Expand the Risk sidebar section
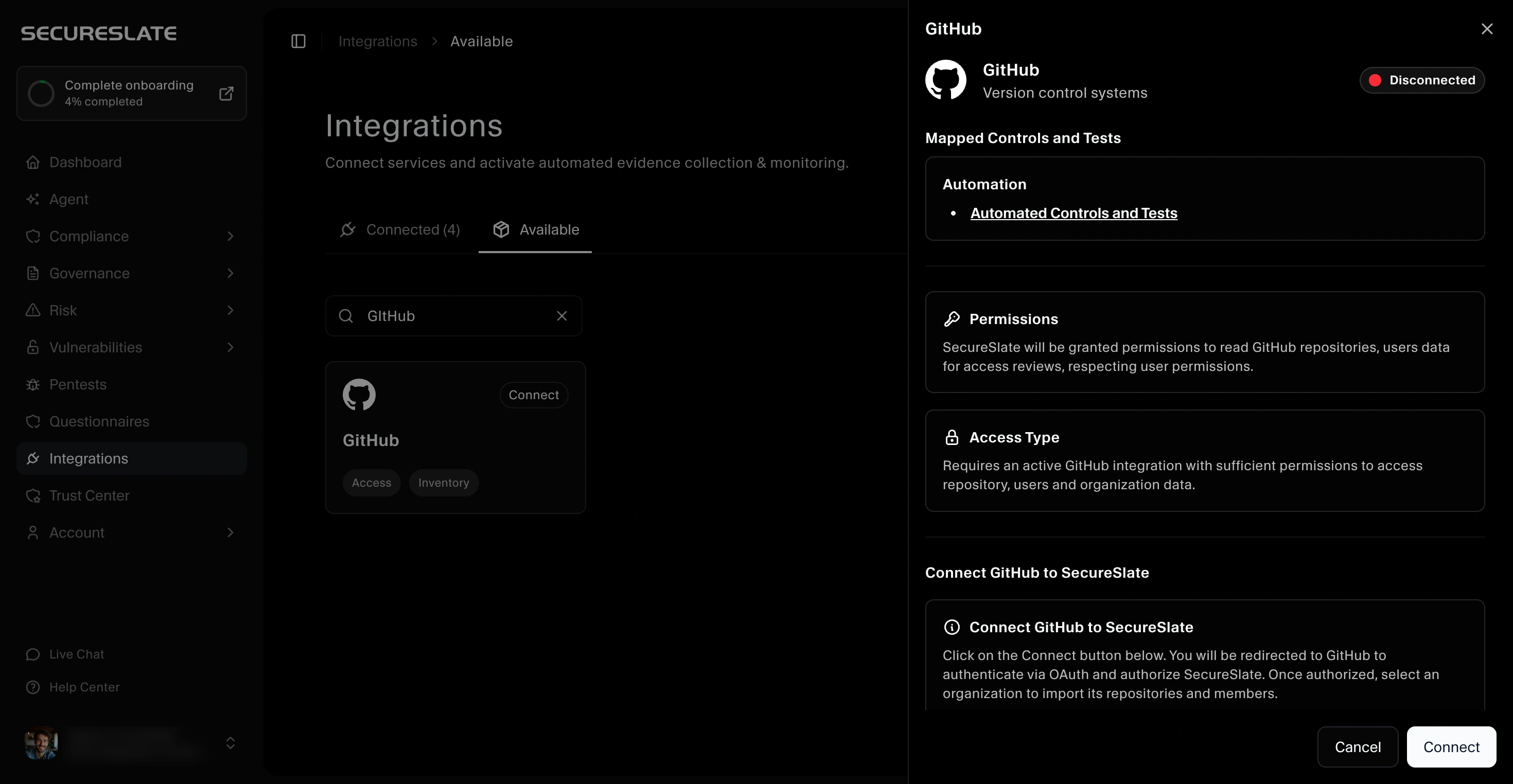The width and height of the screenshot is (1513, 784). (230, 310)
